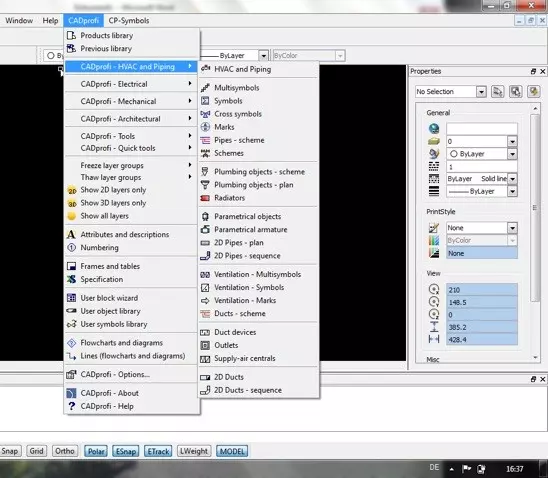The image size is (548, 478).
Task: Choose Cross symbols command
Action: click(x=238, y=114)
